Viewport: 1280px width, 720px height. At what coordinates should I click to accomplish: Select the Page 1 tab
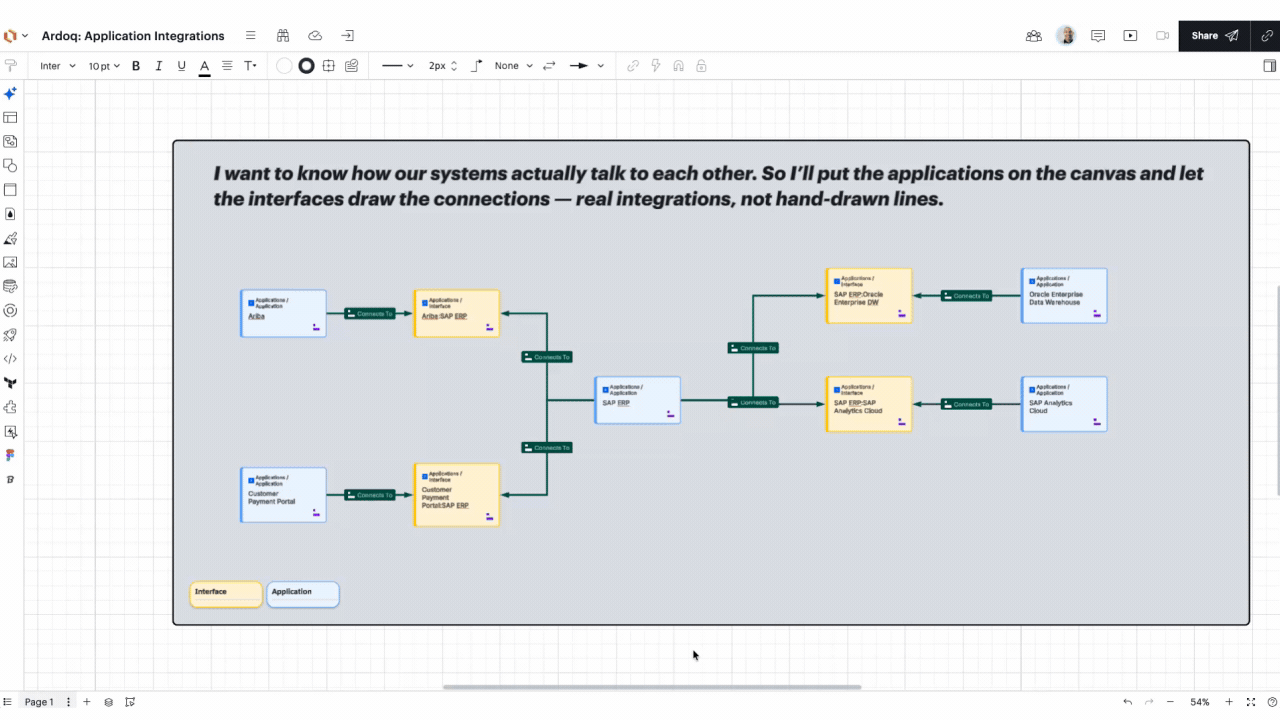click(39, 702)
